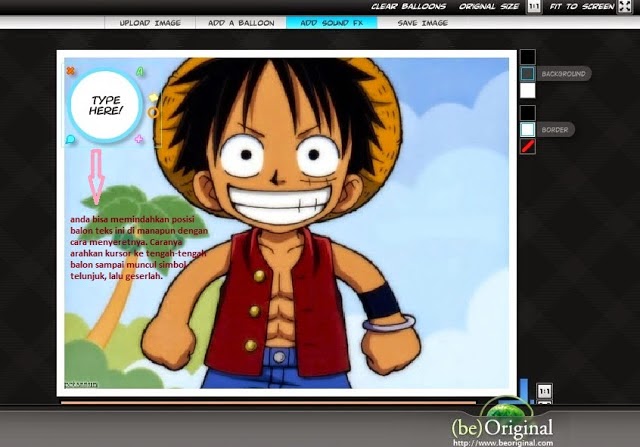This screenshot has height=447, width=640.
Task: Click the 1:1 icon below the canvas
Action: pos(544,391)
